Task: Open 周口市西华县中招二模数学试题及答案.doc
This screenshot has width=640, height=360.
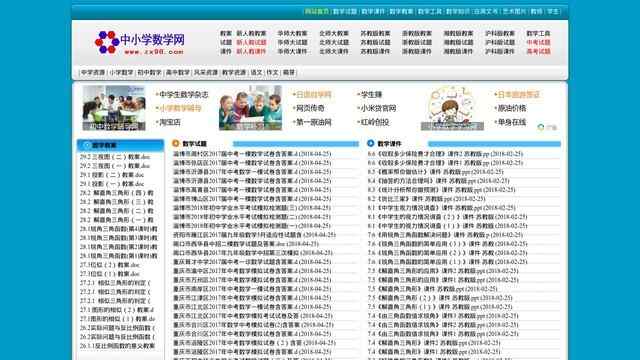Action: (246, 244)
